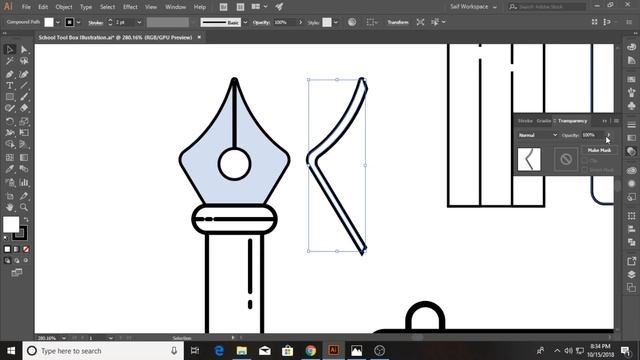Reset to default fill and stroke
Viewport: 640px width, 360px height.
coord(5,238)
